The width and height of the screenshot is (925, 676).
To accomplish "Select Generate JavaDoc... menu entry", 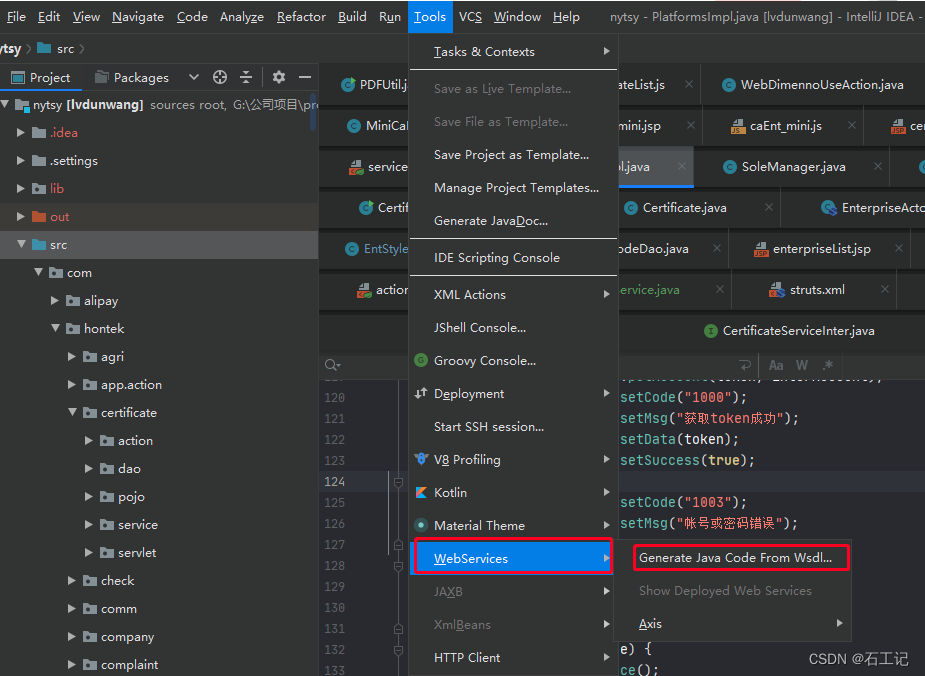I will [x=512, y=221].
